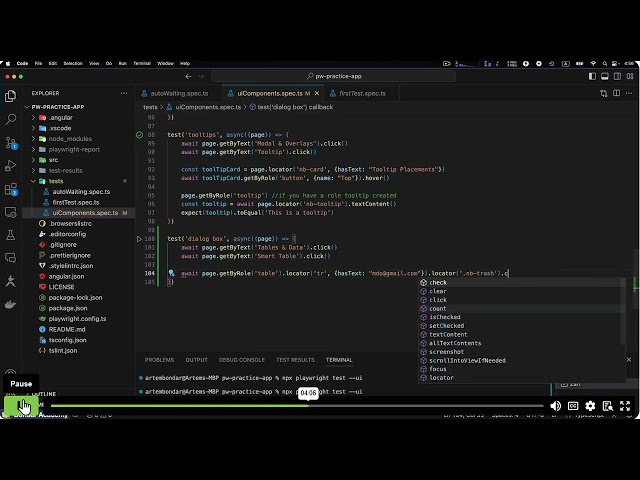Screen dimensions: 640x480
Task: Open the Output panel tab
Action: click(196, 360)
